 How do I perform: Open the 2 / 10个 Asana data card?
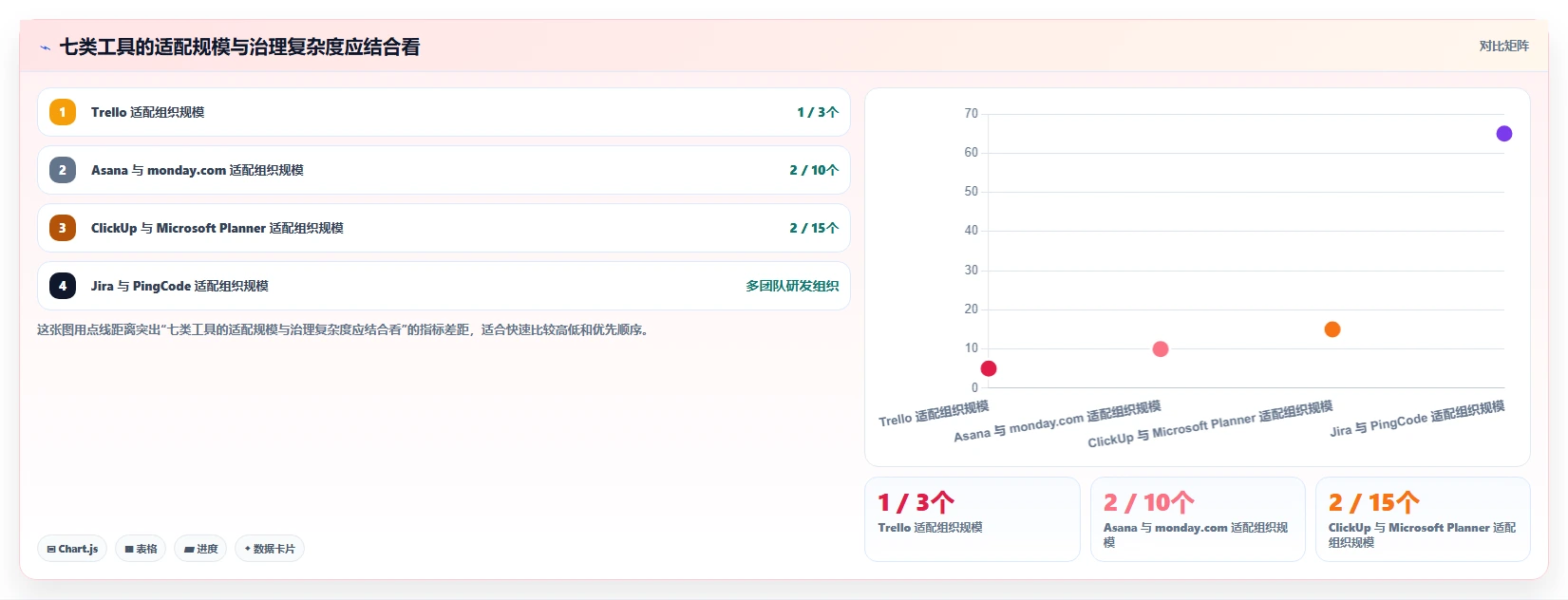tap(1198, 519)
